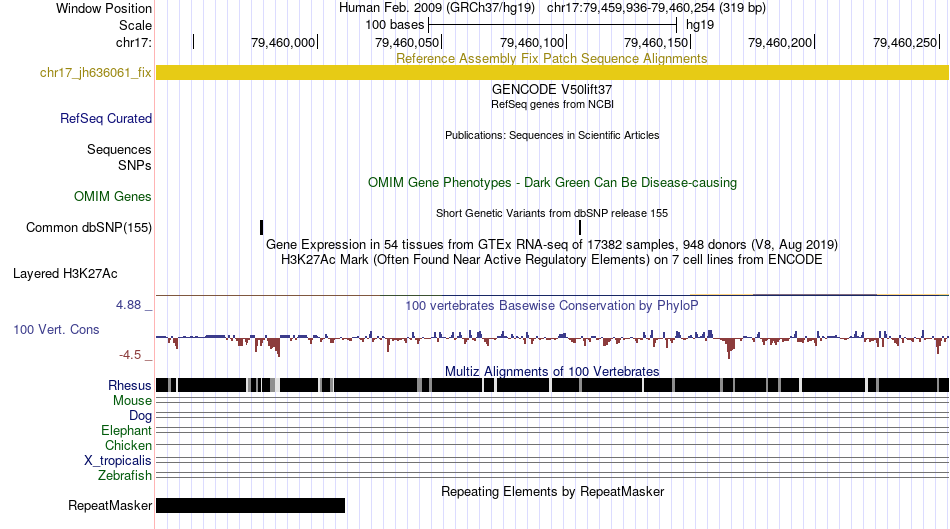The image size is (950, 529).
Task: Select the Mouse alignment row label
Action: [132, 401]
